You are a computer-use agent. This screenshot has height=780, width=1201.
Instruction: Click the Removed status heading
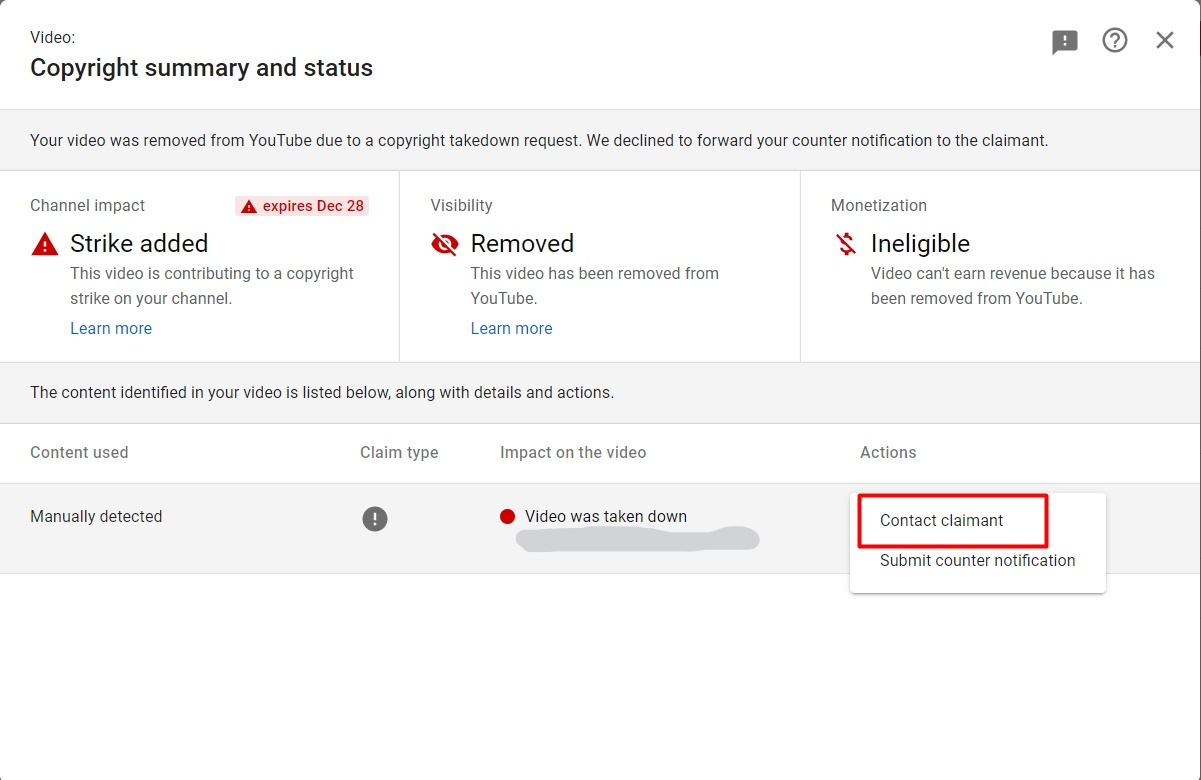(522, 244)
